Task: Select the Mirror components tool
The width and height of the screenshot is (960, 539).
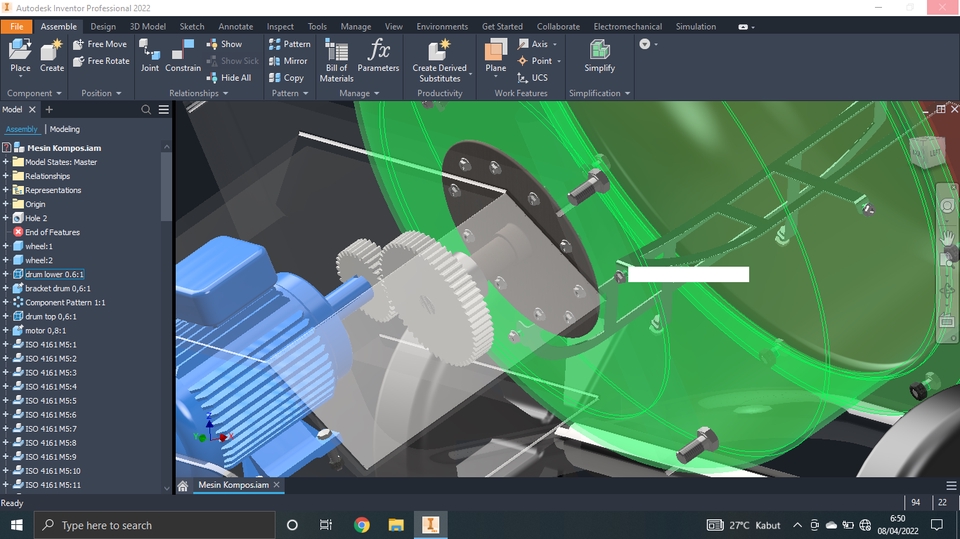Action: 288,61
